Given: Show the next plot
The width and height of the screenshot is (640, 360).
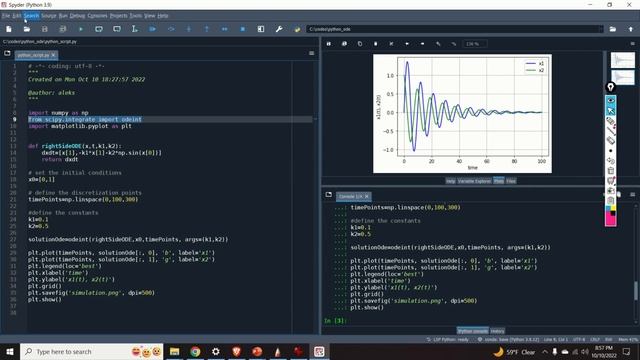Looking at the screenshot, I should 422,44.
